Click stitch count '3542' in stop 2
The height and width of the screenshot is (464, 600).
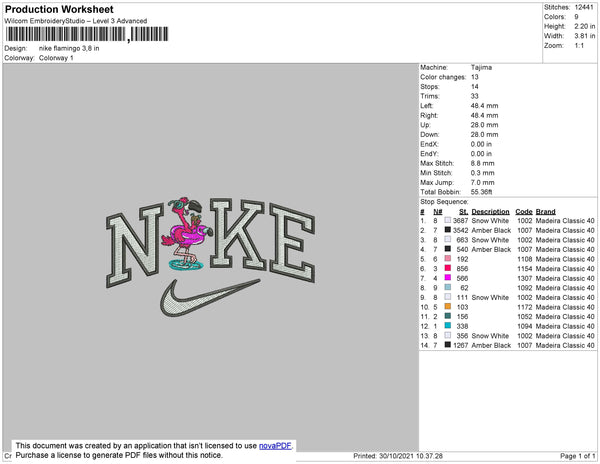pyautogui.click(x=460, y=230)
